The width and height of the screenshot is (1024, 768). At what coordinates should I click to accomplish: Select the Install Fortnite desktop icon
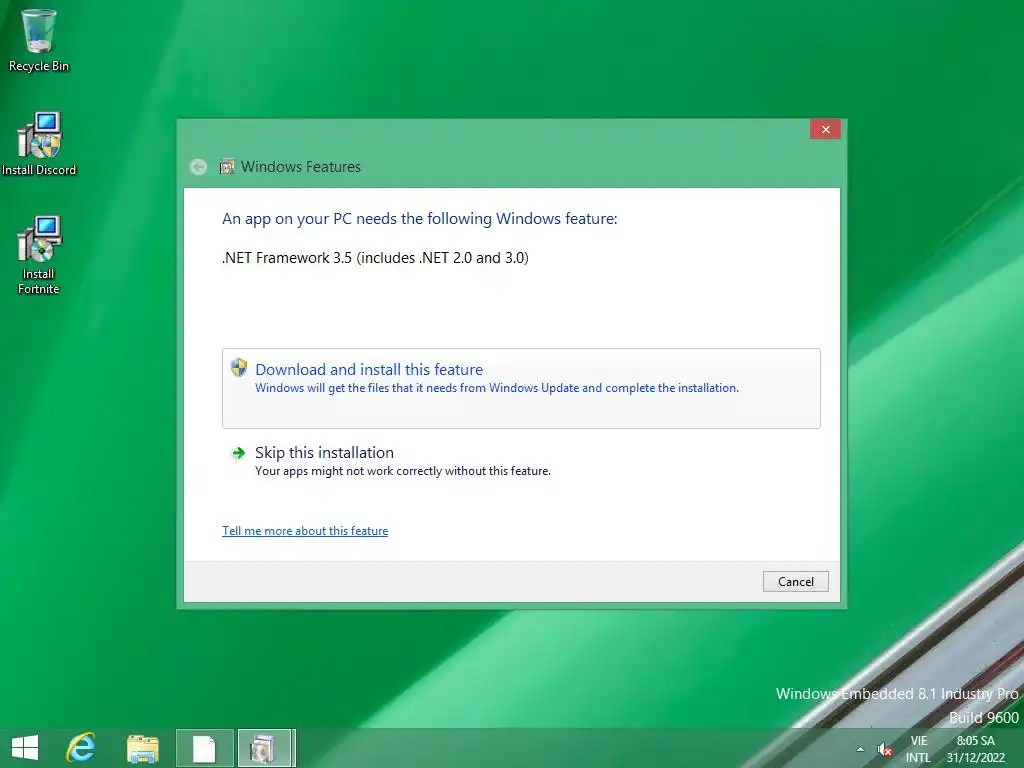(x=39, y=255)
